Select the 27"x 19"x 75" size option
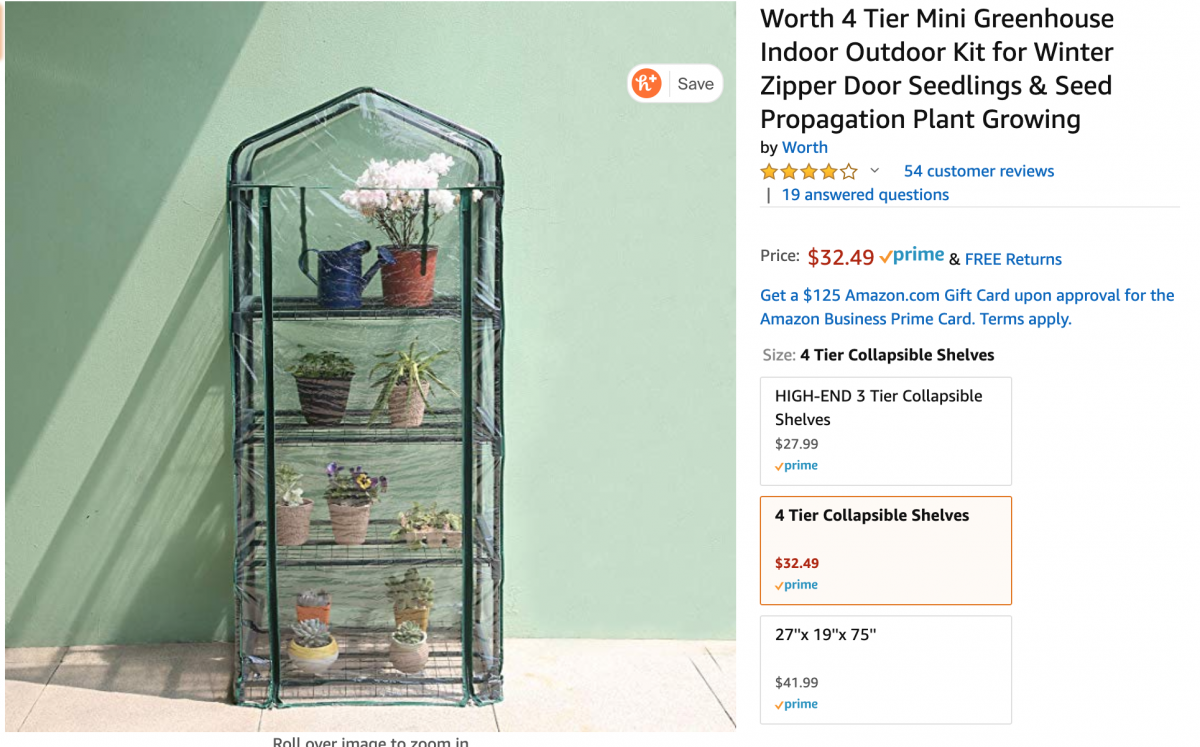The height and width of the screenshot is (747, 1200). (885, 668)
